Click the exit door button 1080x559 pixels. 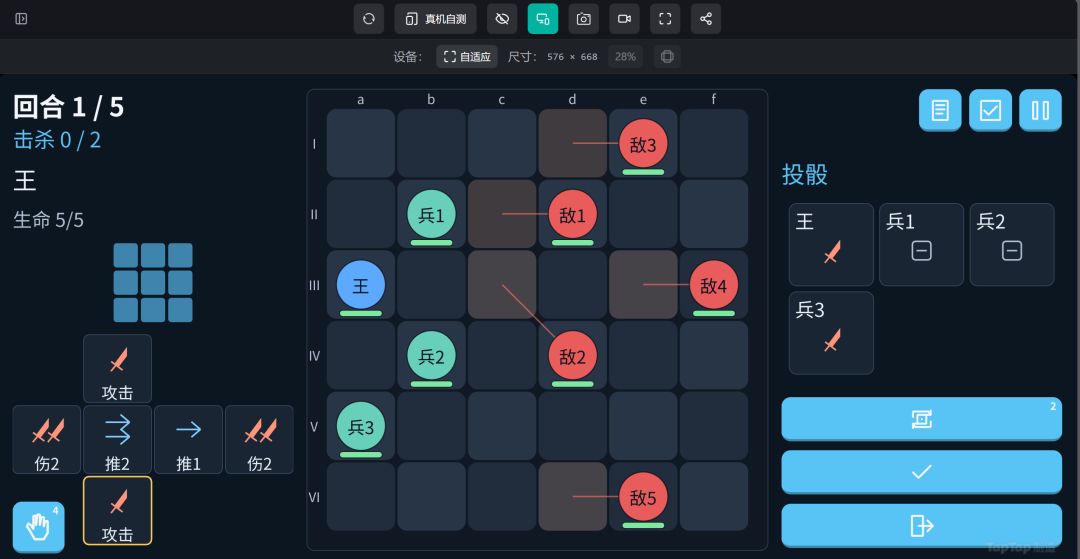pos(922,525)
